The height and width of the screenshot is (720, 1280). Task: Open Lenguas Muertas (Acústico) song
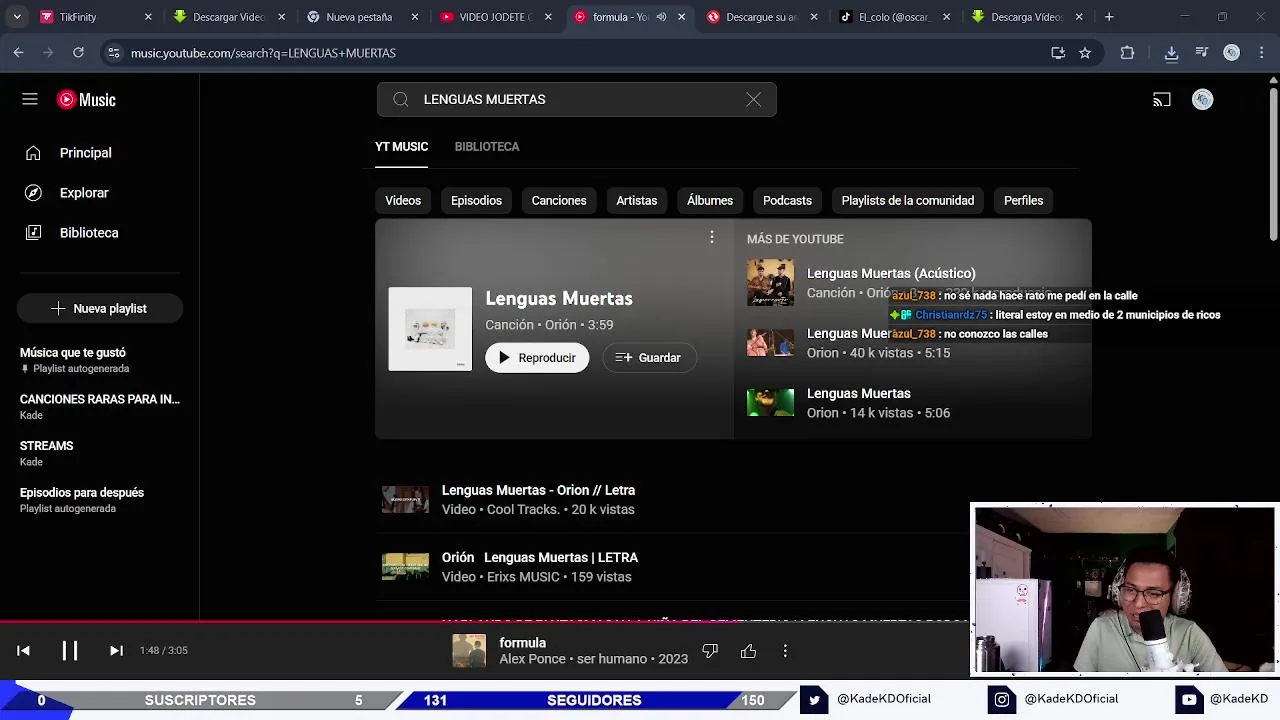[891, 273]
